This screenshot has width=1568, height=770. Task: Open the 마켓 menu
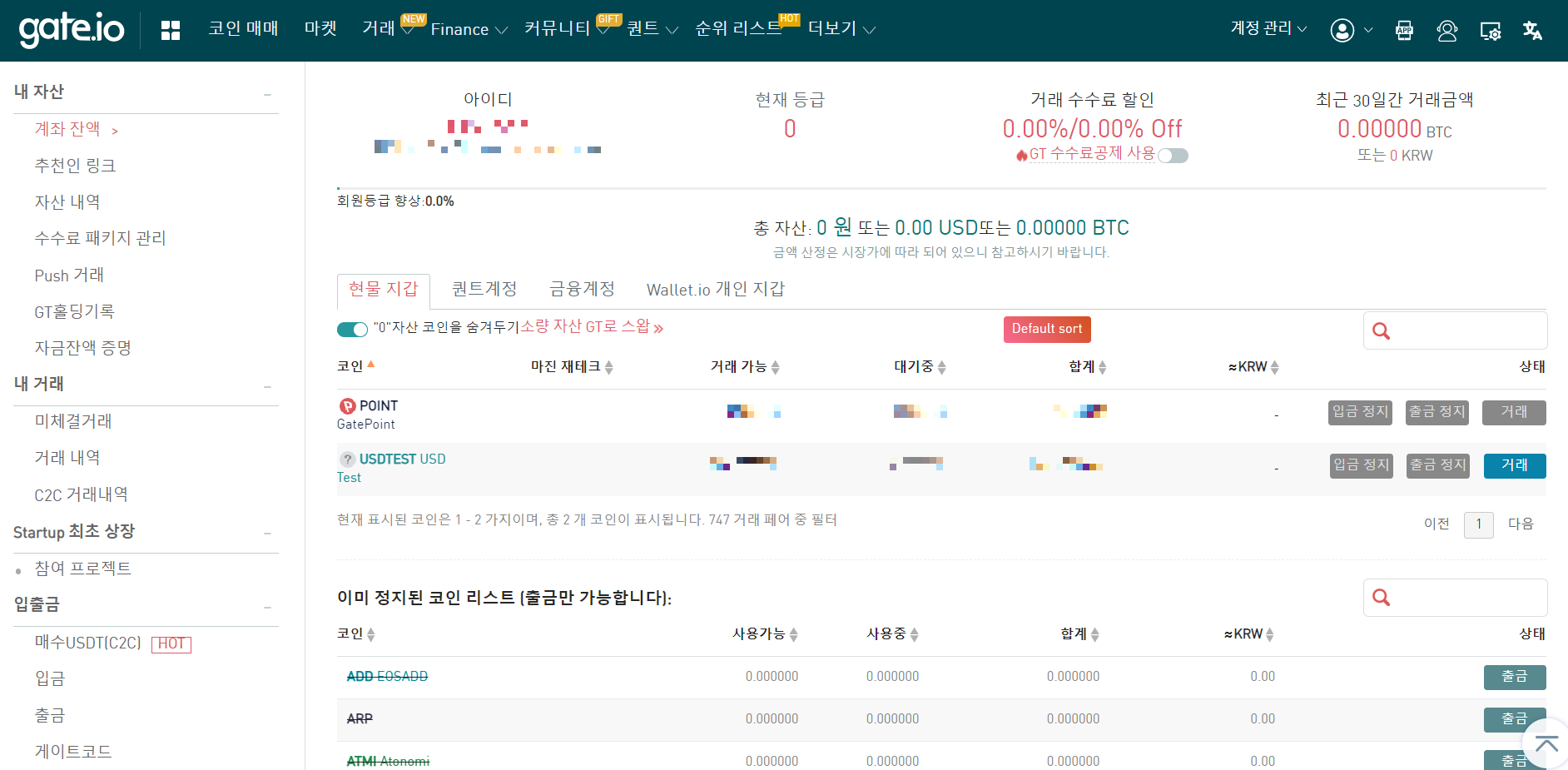pos(320,28)
